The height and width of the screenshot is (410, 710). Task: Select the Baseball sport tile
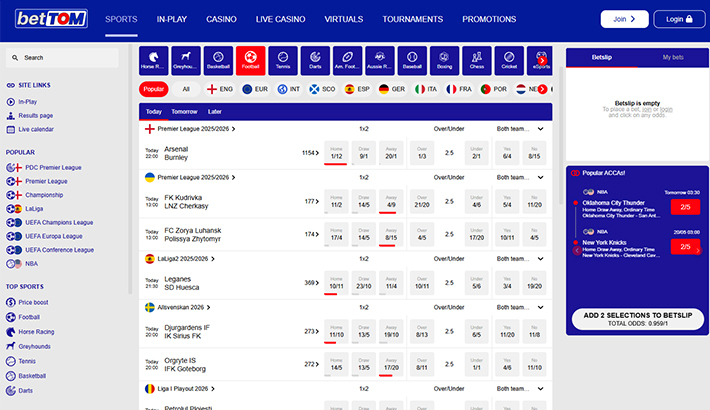[412, 60]
